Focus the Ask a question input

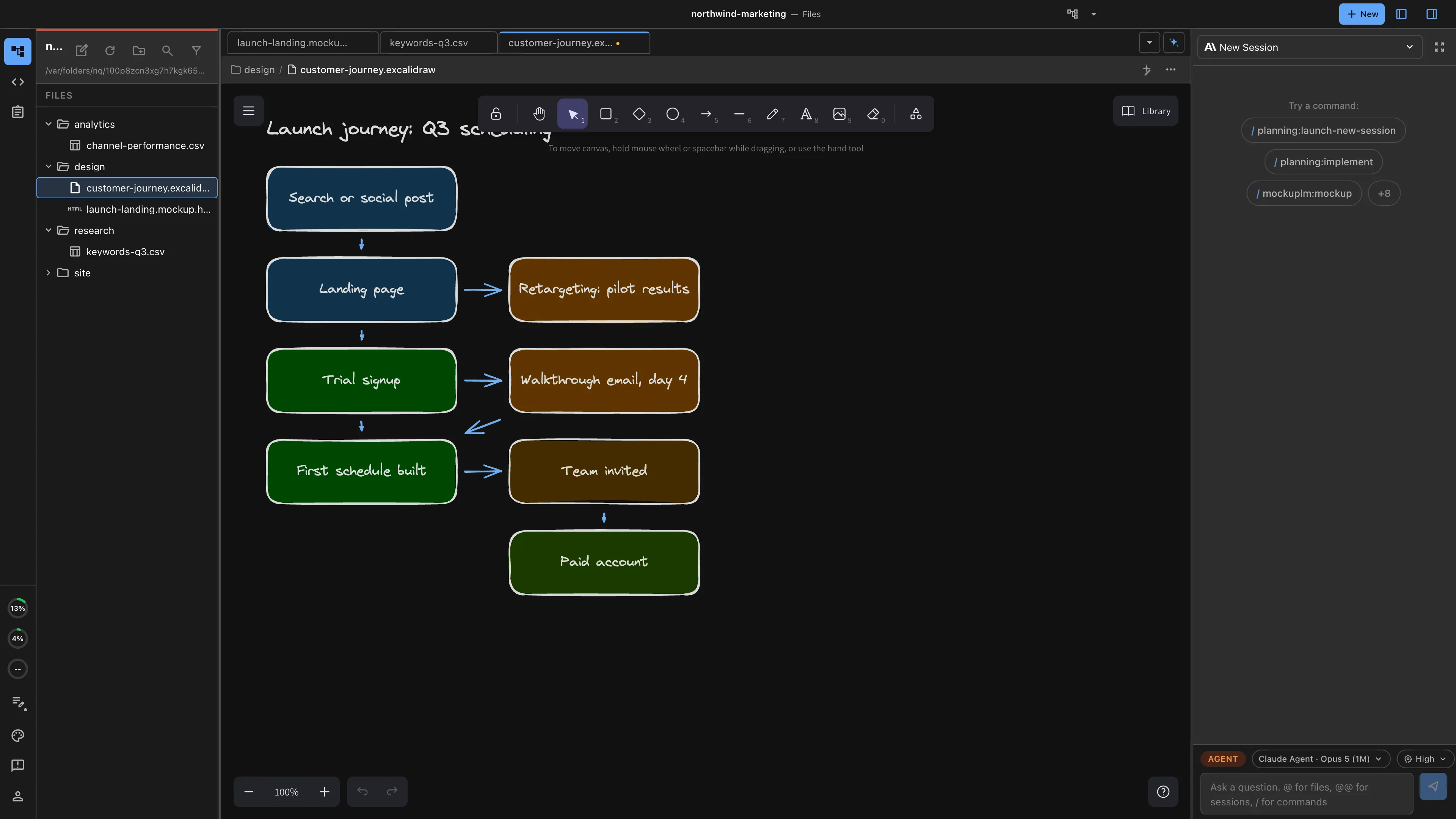click(x=1306, y=794)
